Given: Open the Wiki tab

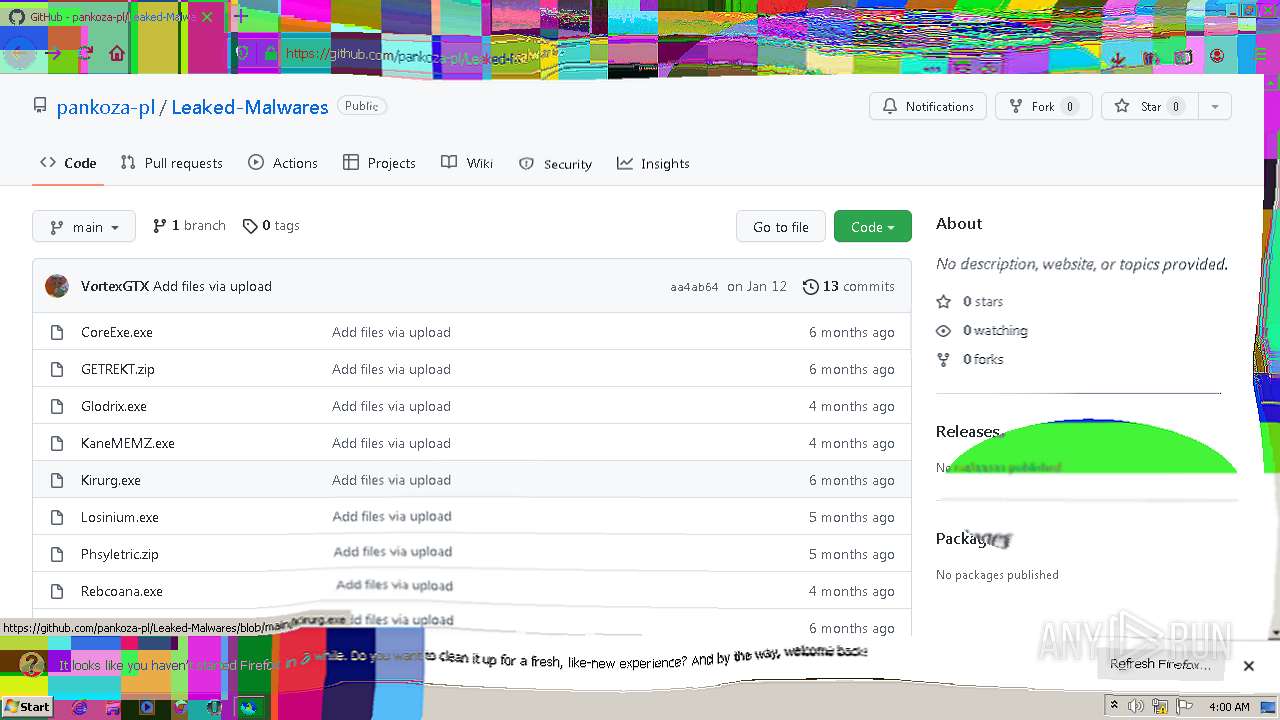Looking at the screenshot, I should click(467, 163).
